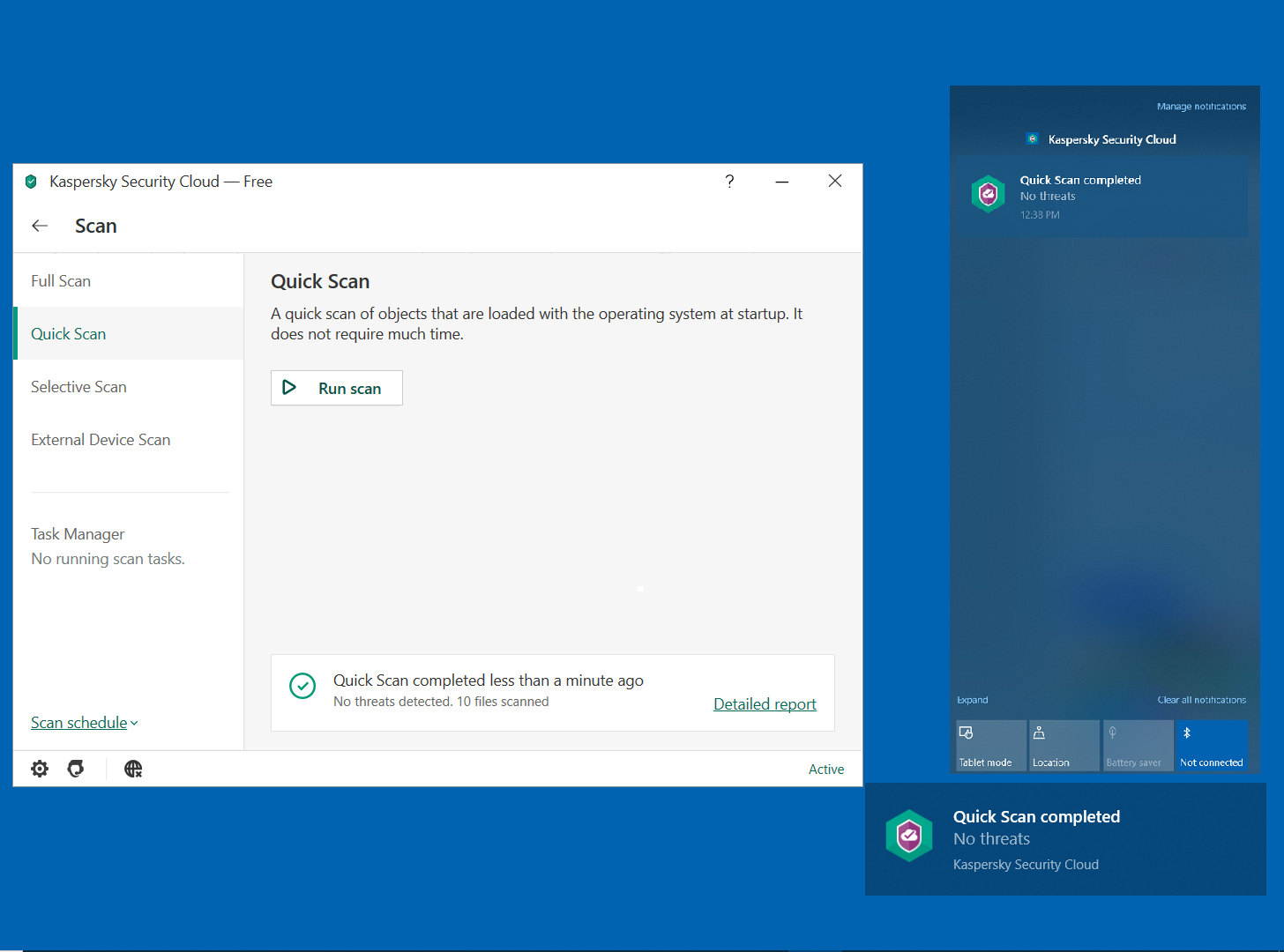Click 'No running scan tasks.' text
This screenshot has height=952, width=1284.
(x=108, y=559)
